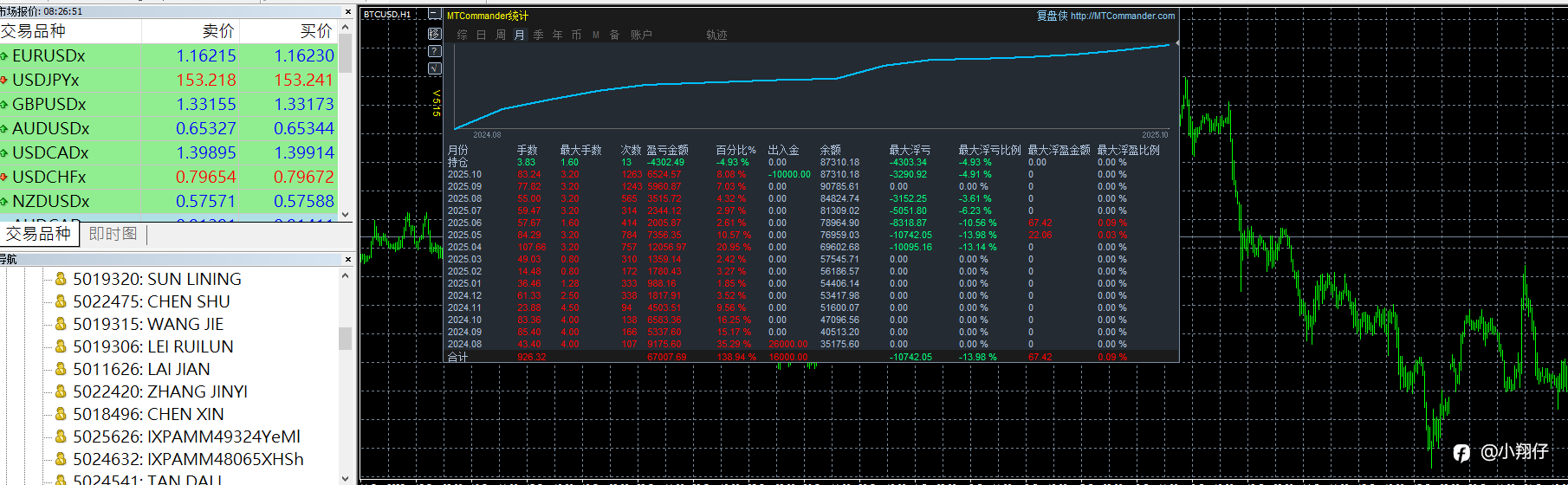Click the account icon for 5019320: SUN LINING

[x=61, y=279]
